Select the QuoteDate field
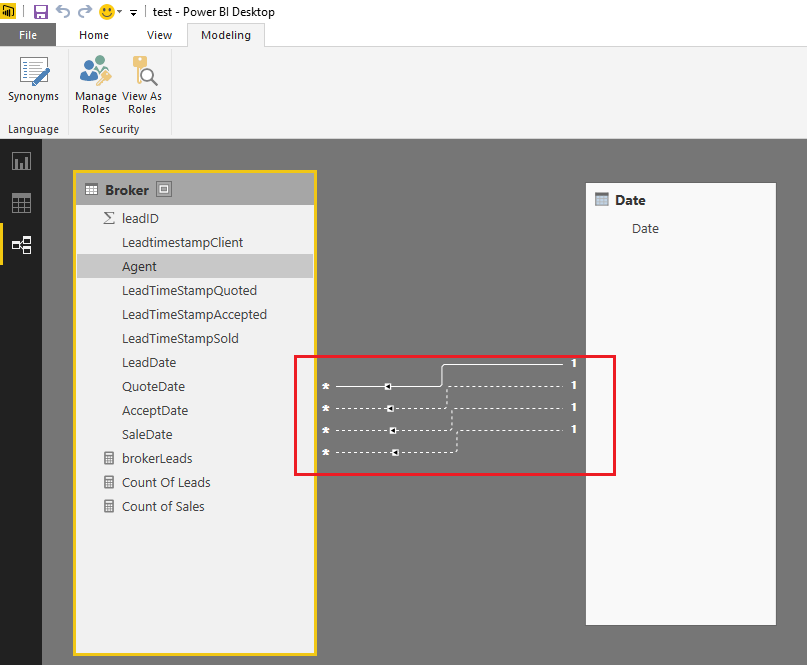 click(195, 387)
